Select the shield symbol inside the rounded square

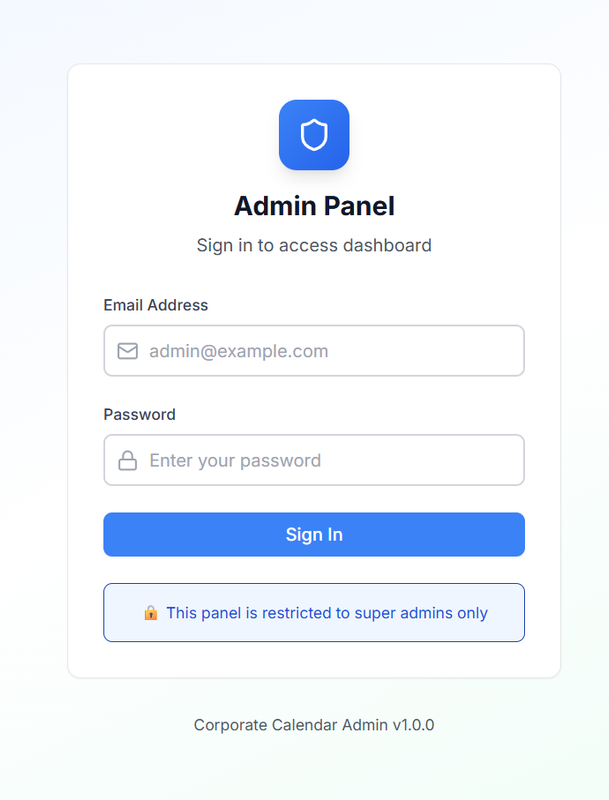[x=314, y=135]
